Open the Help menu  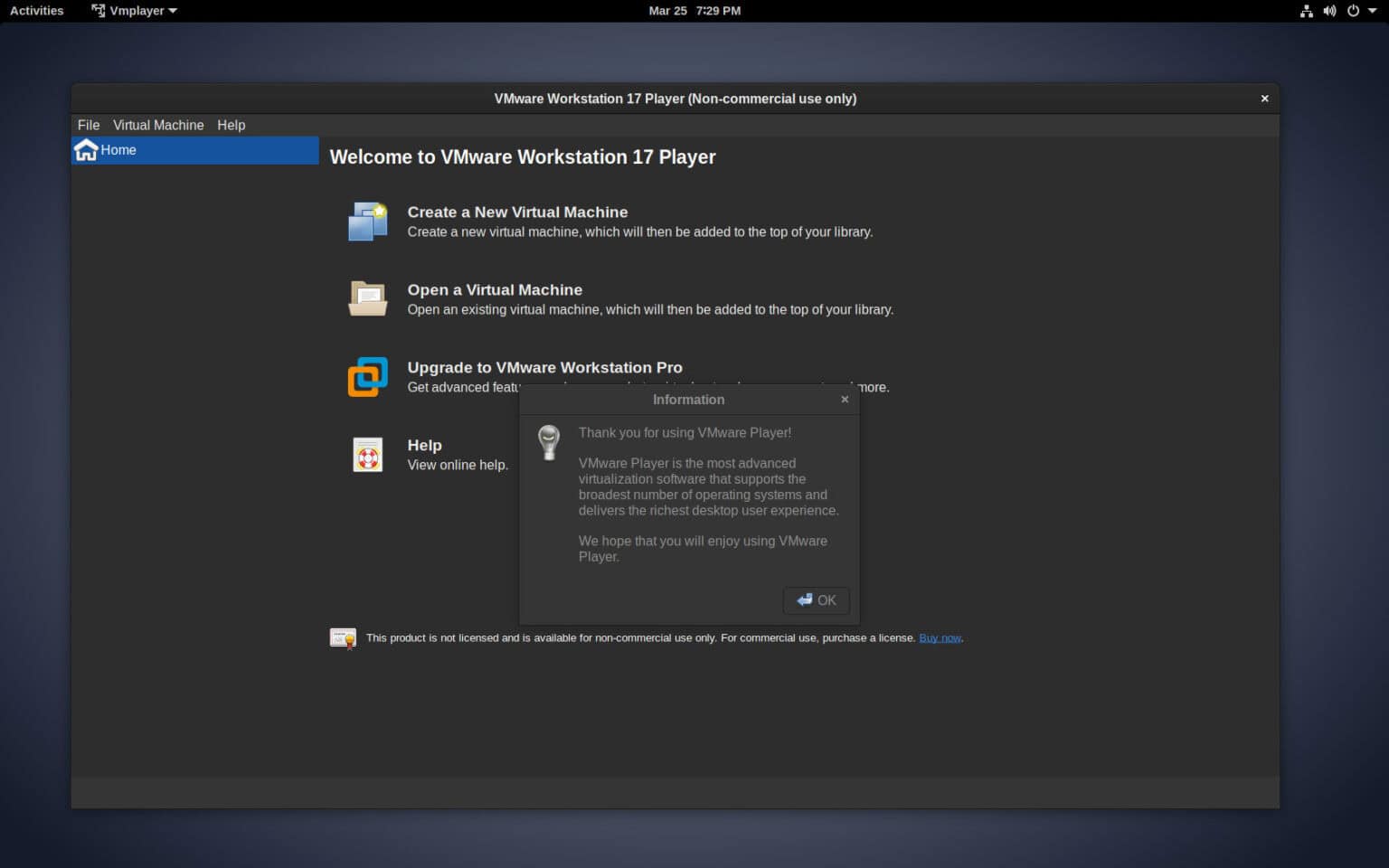(x=231, y=125)
